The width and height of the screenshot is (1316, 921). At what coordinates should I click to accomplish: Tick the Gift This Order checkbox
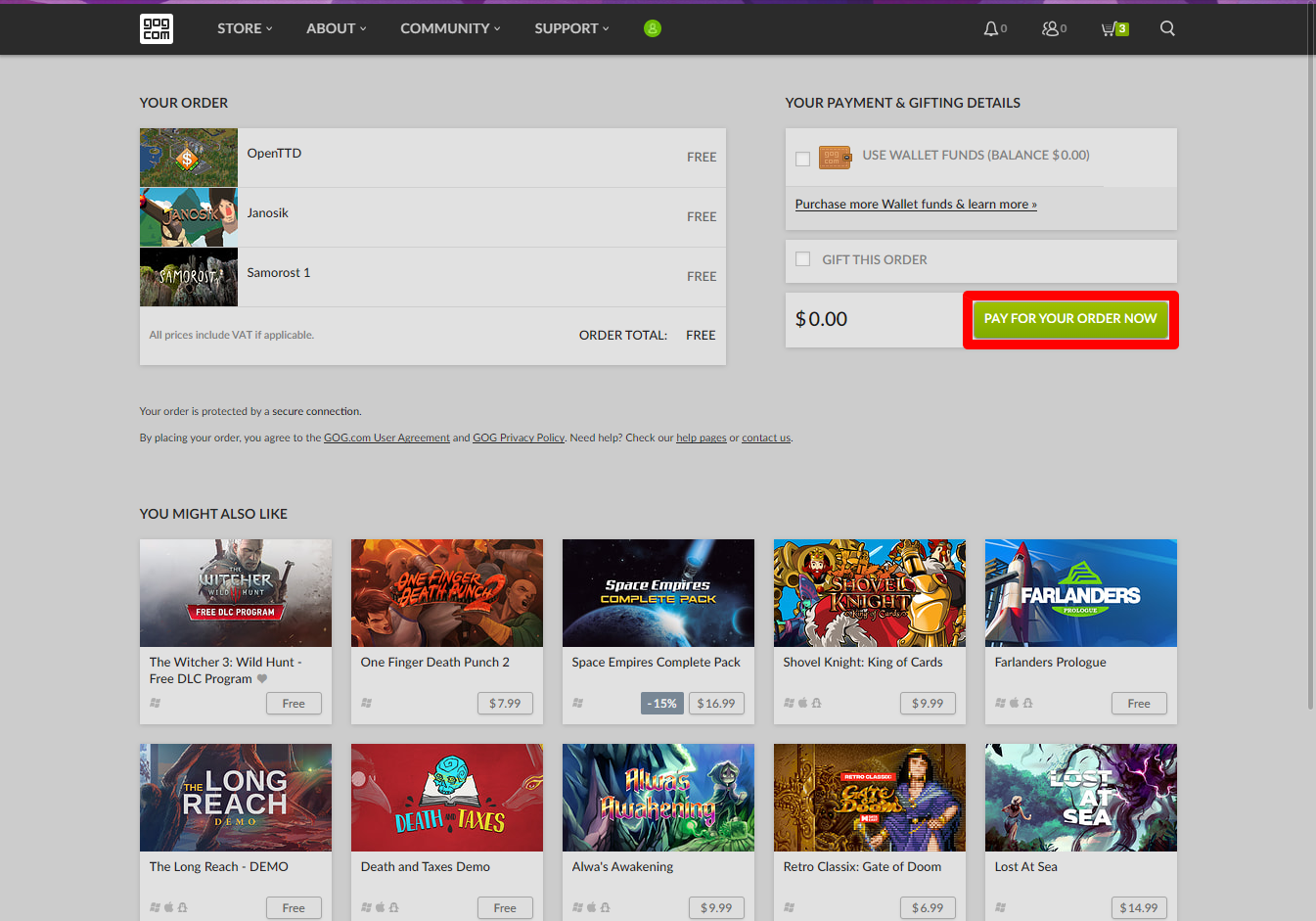click(x=802, y=259)
